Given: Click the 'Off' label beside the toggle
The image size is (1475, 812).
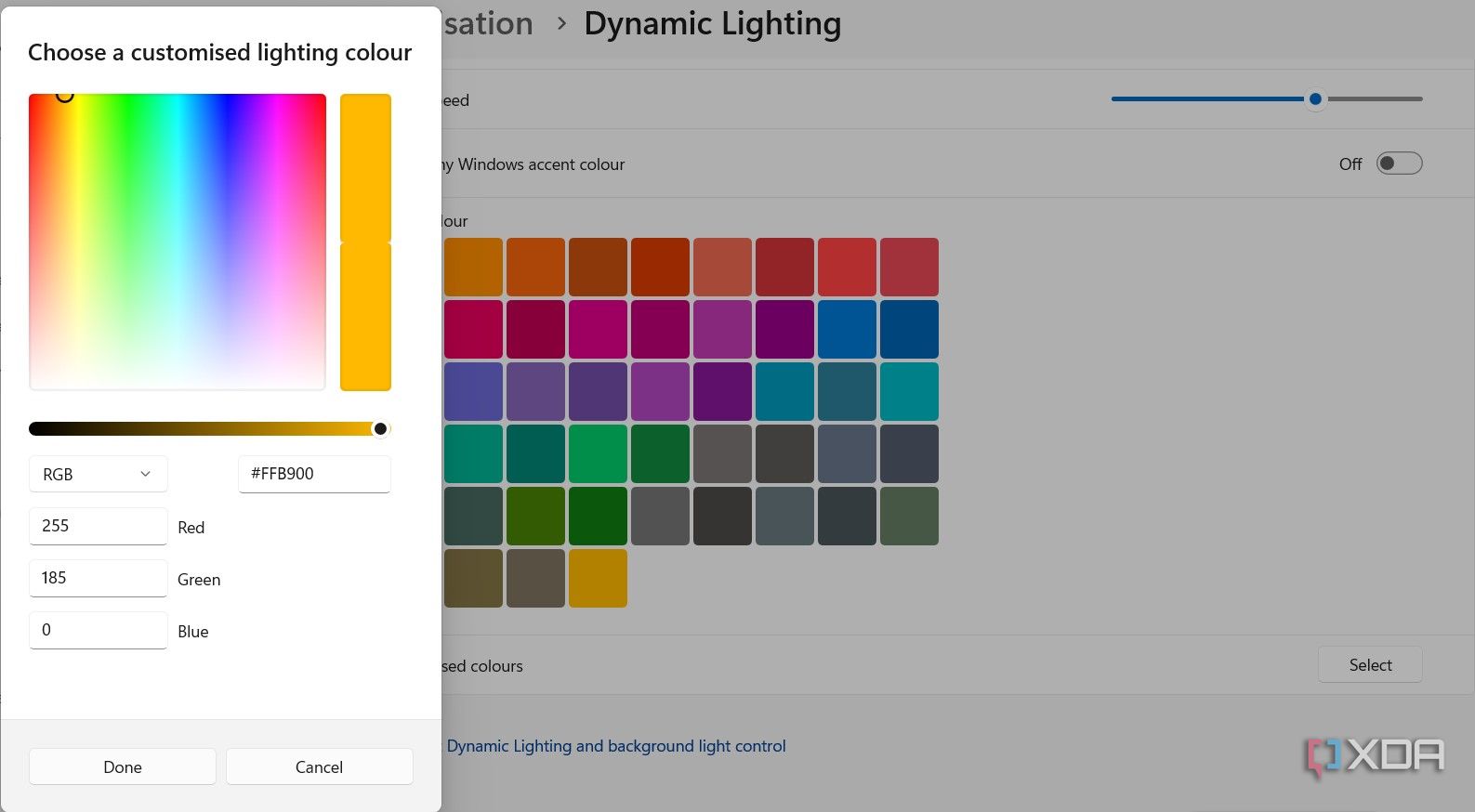Looking at the screenshot, I should tap(1350, 164).
